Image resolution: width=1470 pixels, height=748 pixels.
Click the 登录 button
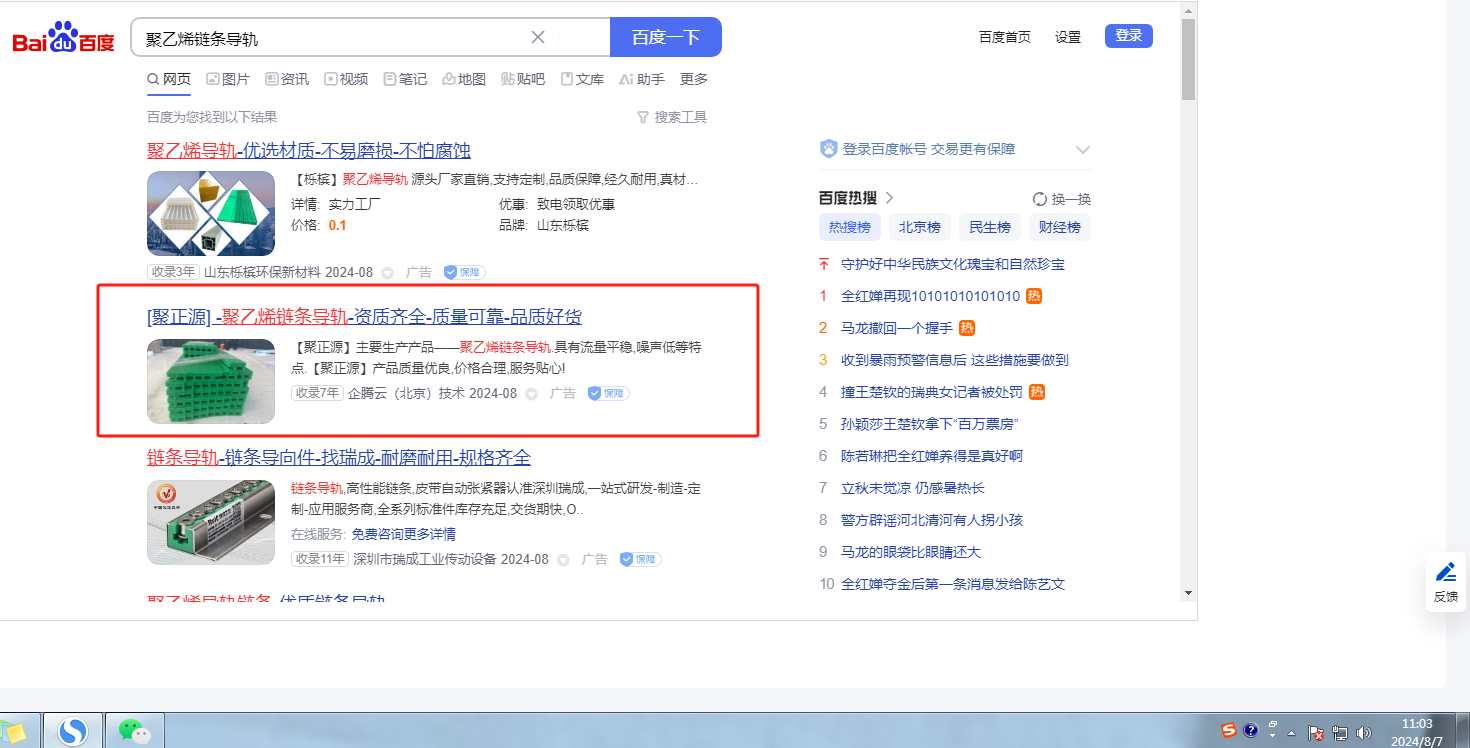pyautogui.click(x=1128, y=36)
